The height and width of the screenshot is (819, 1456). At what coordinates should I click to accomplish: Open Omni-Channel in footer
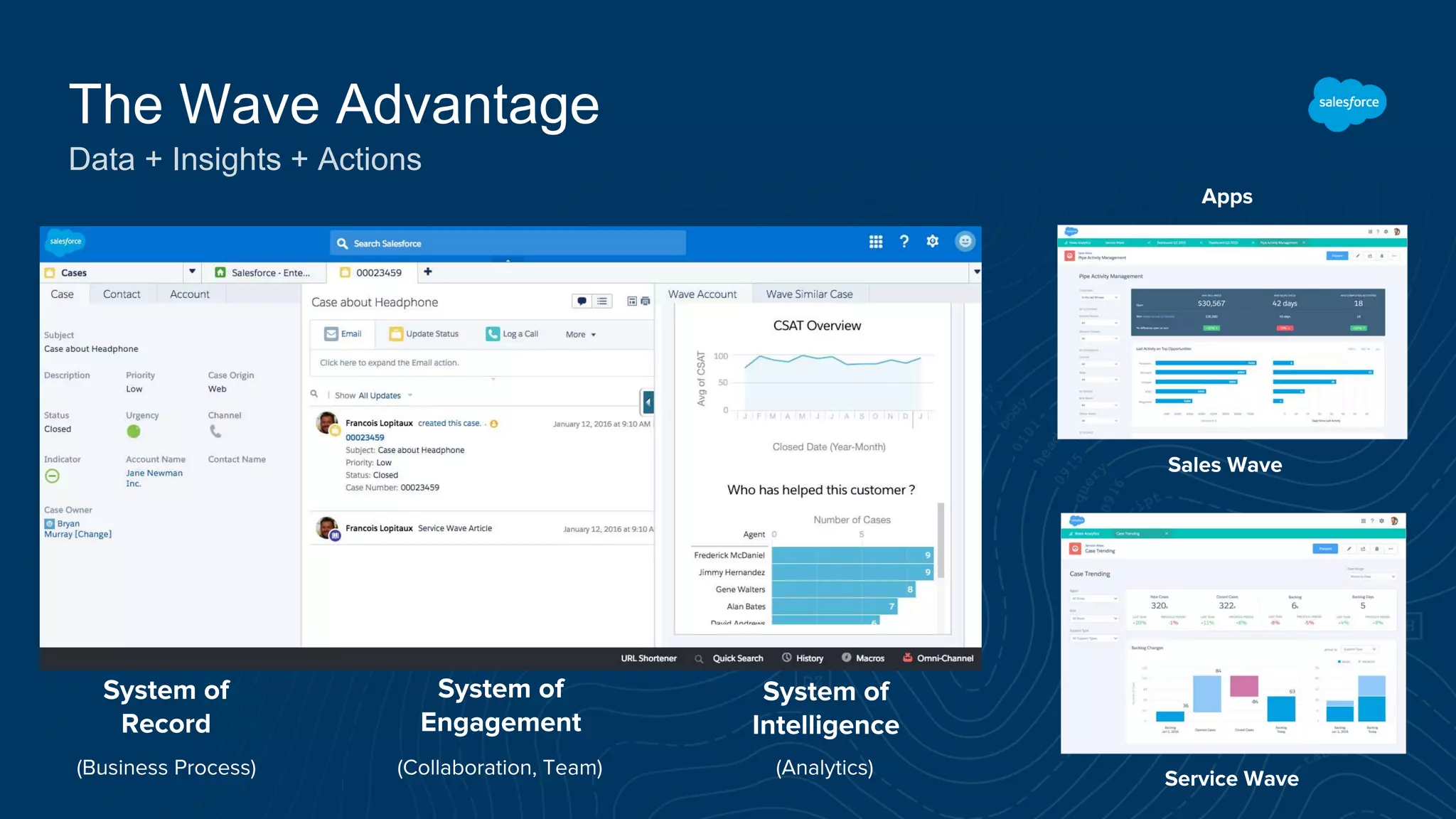(x=938, y=658)
